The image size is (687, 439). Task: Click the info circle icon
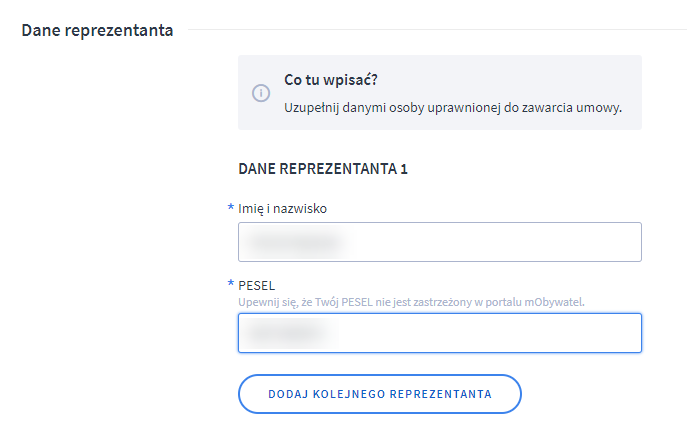pos(260,93)
